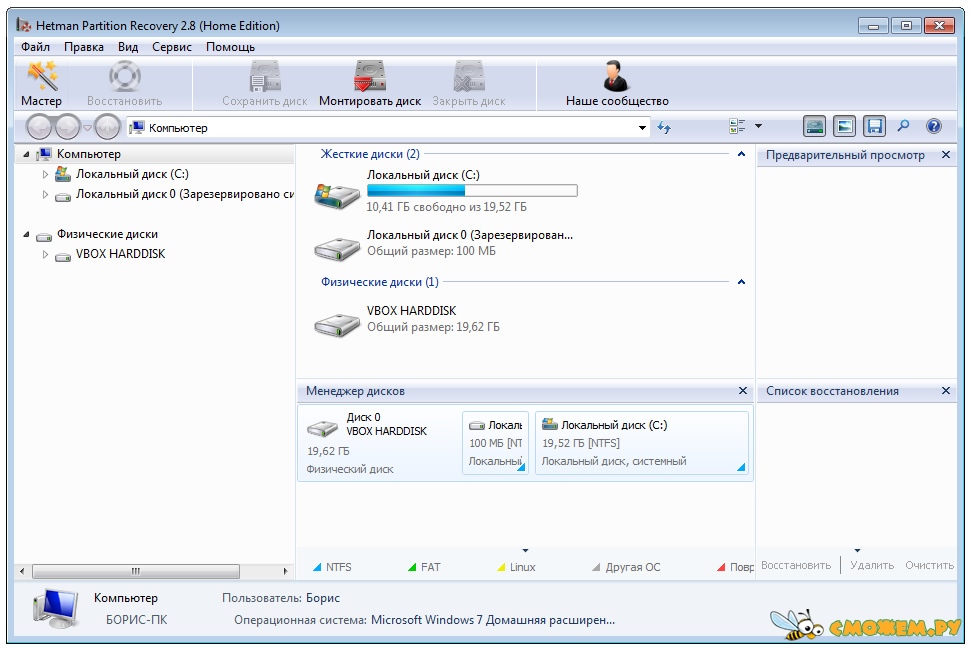This screenshot has height=652, width=972.
Task: Collapse the Физические диски (1) group
Action: [741, 282]
